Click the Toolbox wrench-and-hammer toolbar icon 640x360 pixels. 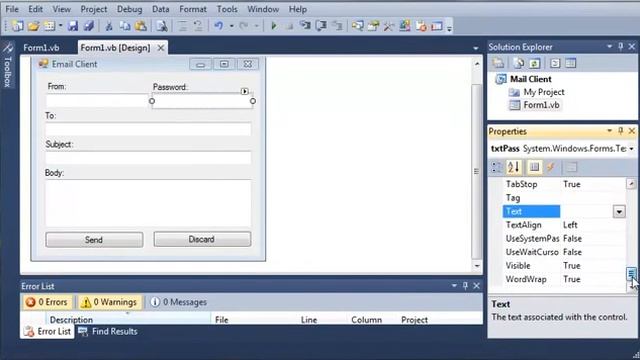[389, 26]
